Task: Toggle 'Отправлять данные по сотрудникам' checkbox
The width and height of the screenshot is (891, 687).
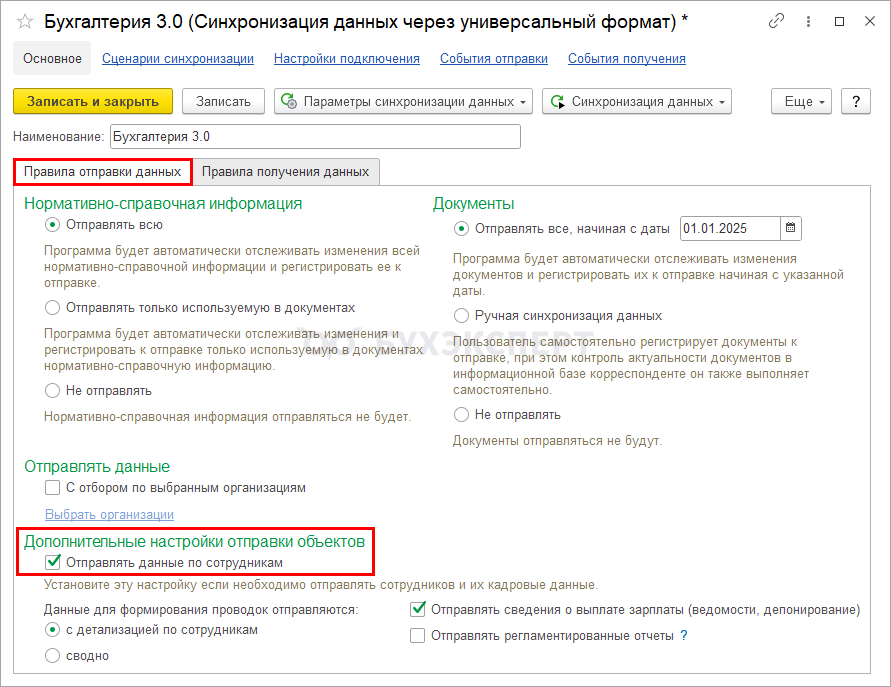Action: pos(53,563)
